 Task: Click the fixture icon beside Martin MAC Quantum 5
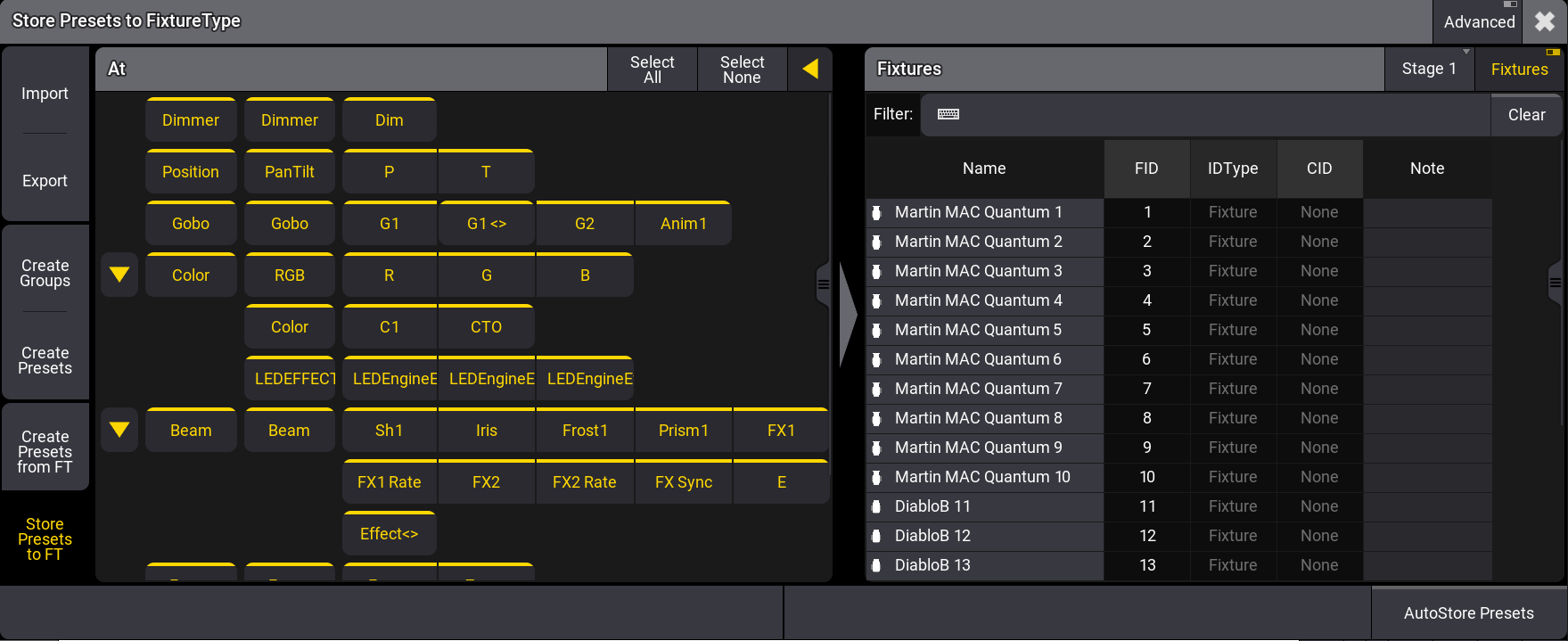[x=876, y=330]
